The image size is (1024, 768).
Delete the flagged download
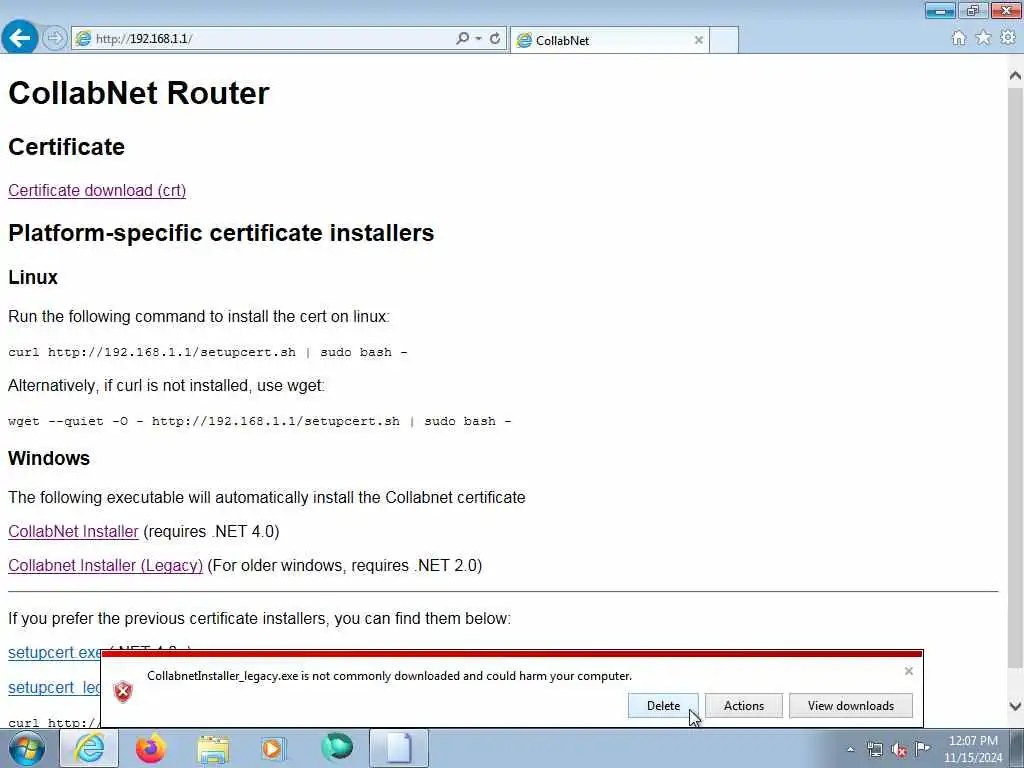pos(663,705)
